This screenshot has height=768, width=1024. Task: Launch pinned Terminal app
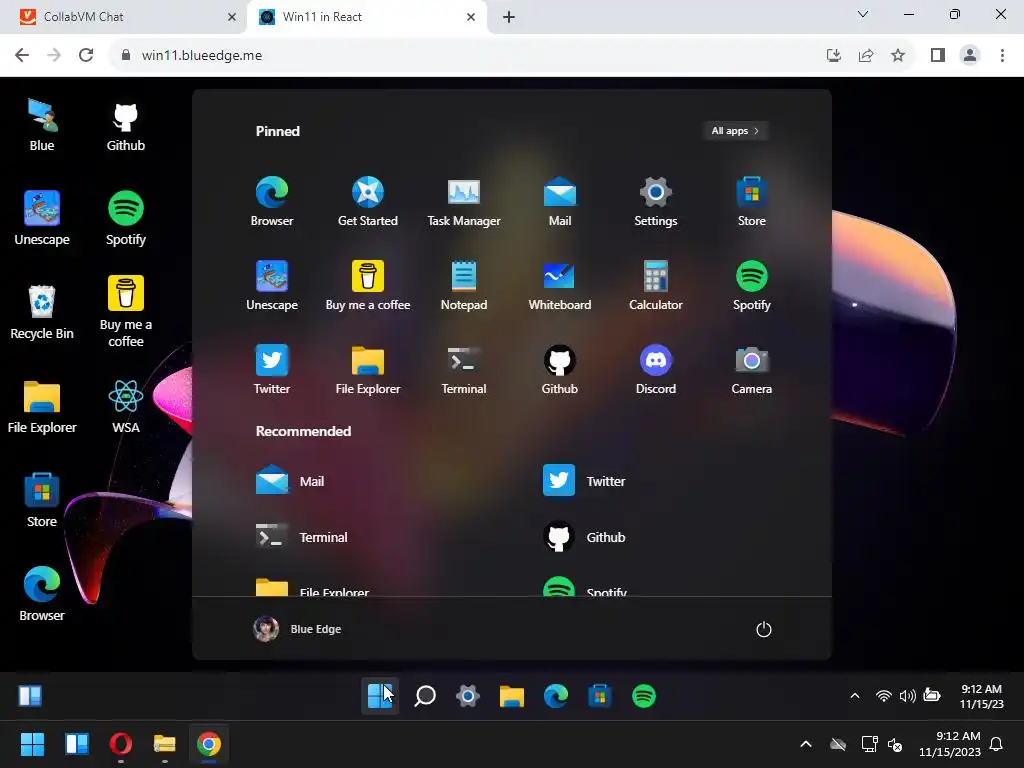point(464,369)
